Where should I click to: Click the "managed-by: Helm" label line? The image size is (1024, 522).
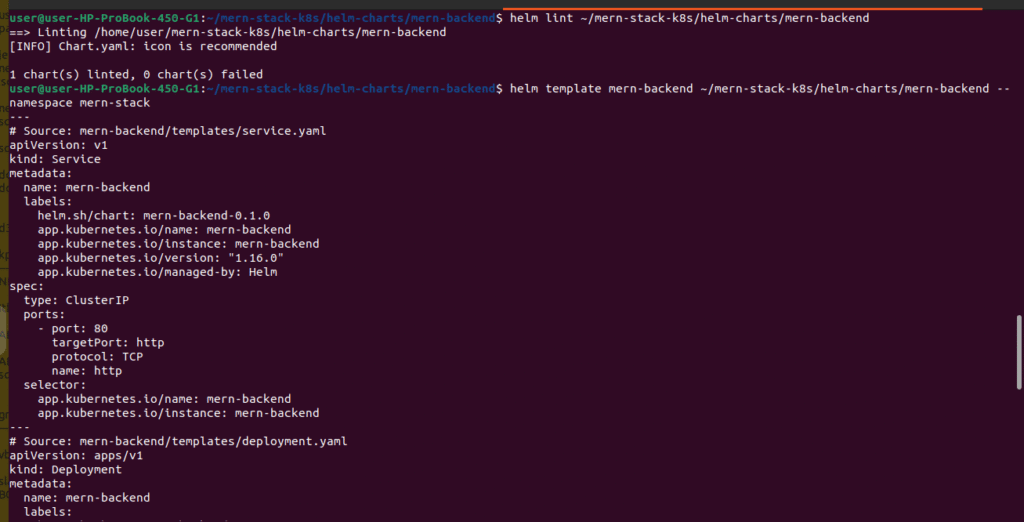pyautogui.click(x=157, y=271)
